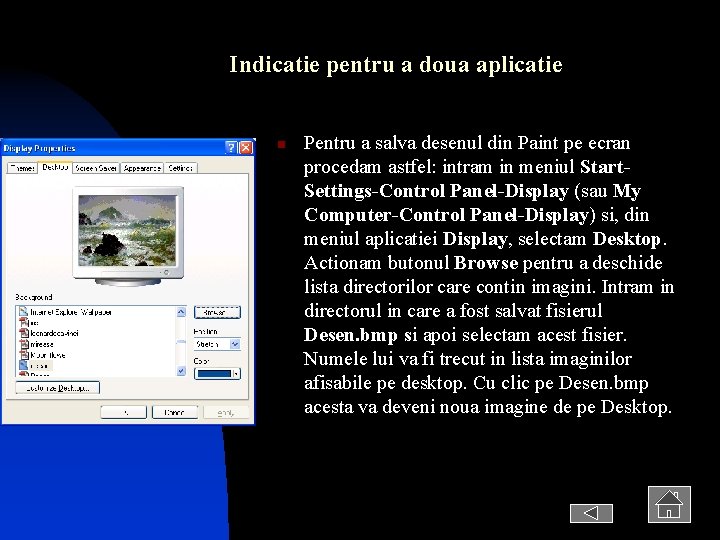Click the Customize Desktop button
The image size is (720, 540).
[x=57, y=388]
